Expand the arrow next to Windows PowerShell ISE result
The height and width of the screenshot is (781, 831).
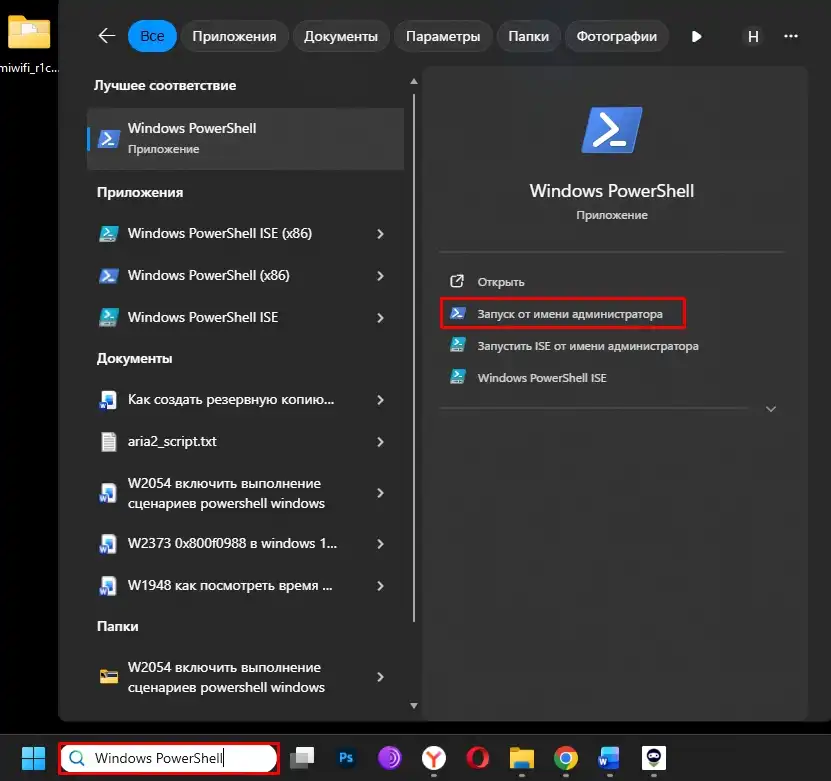point(379,317)
